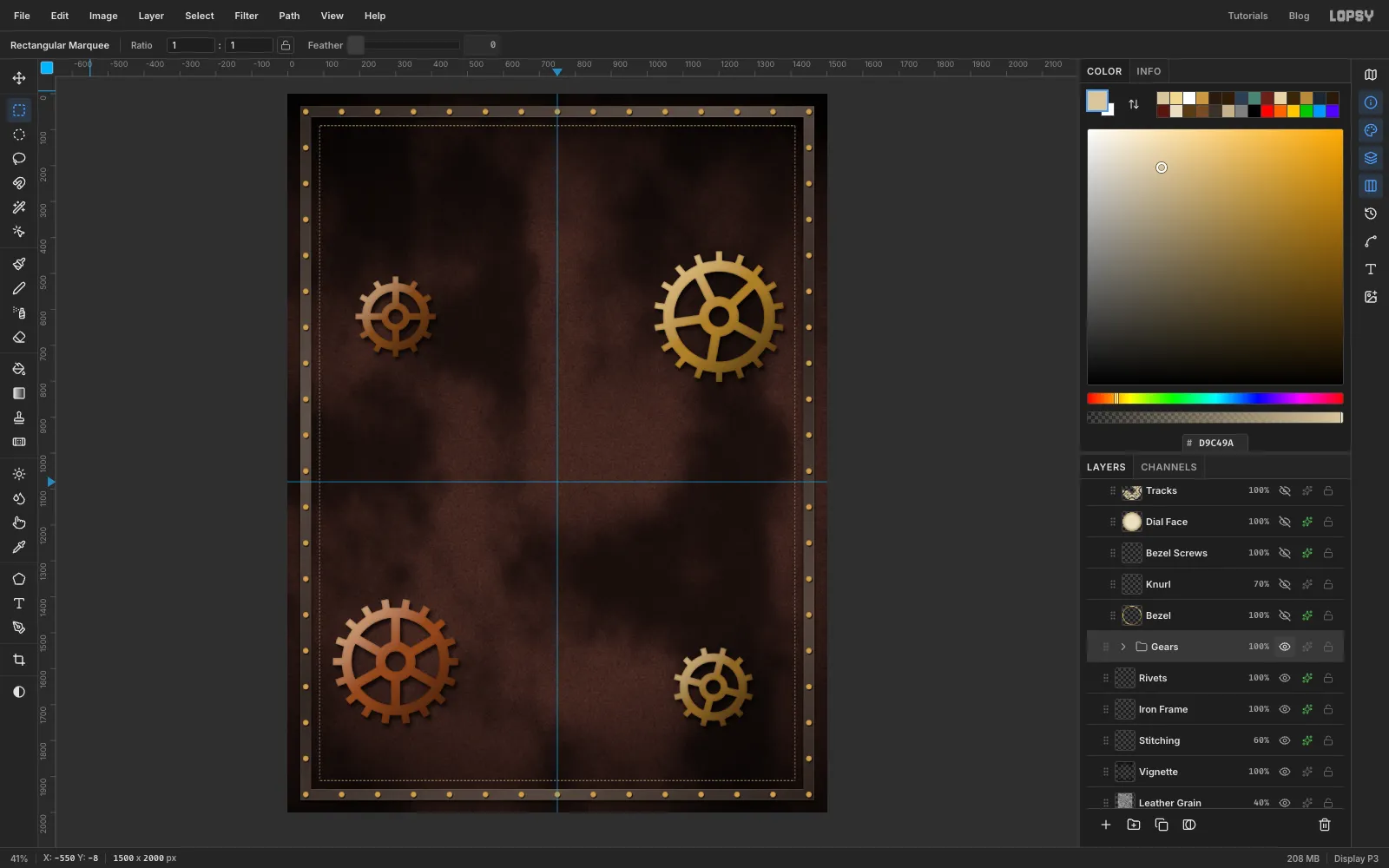This screenshot has width=1389, height=868.
Task: Toggle lock on the Vignette layer
Action: pyautogui.click(x=1328, y=772)
